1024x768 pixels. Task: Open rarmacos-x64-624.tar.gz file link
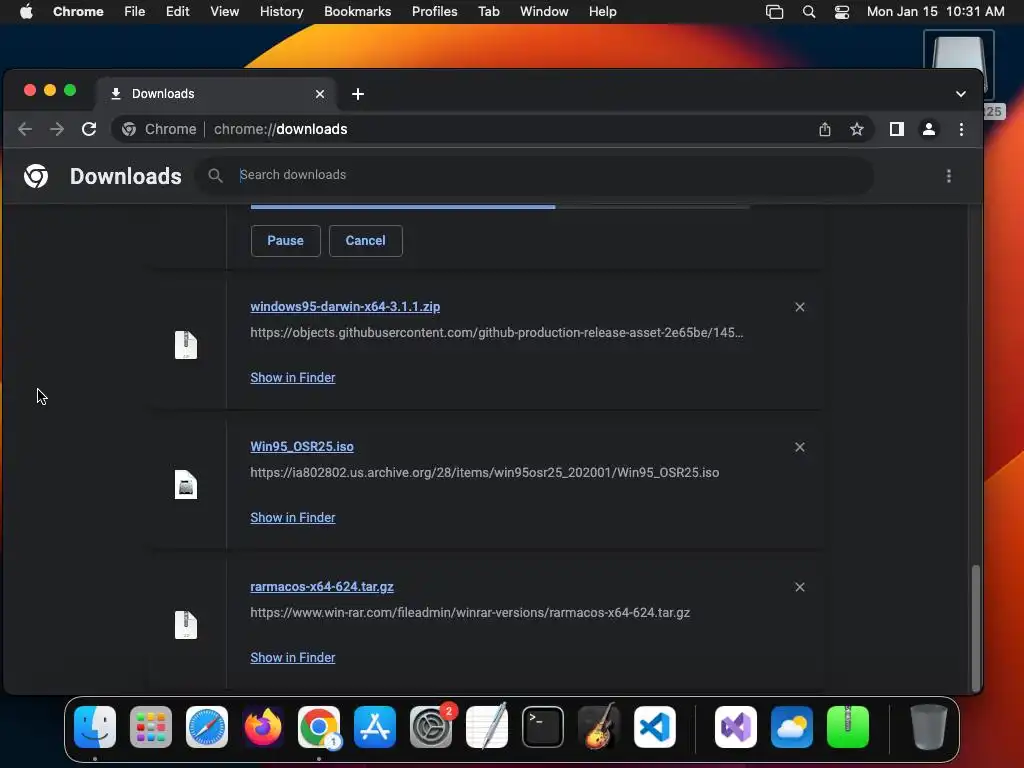pos(322,587)
